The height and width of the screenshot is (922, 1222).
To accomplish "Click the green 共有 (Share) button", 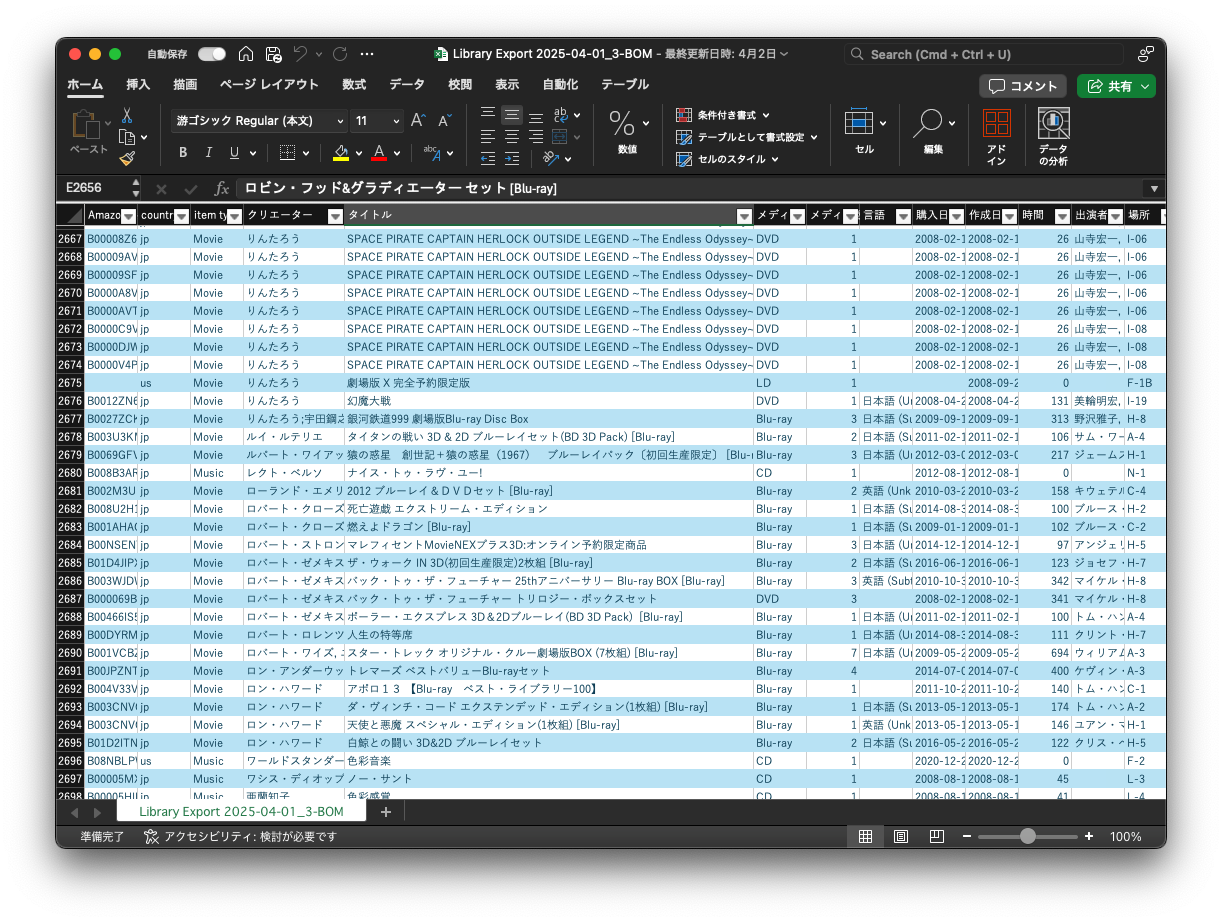I will click(1115, 86).
